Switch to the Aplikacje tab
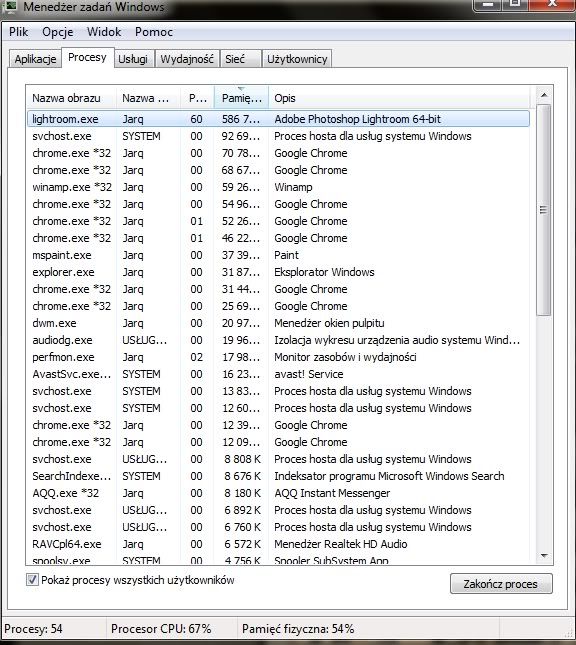This screenshot has height=645, width=576. [x=35, y=59]
